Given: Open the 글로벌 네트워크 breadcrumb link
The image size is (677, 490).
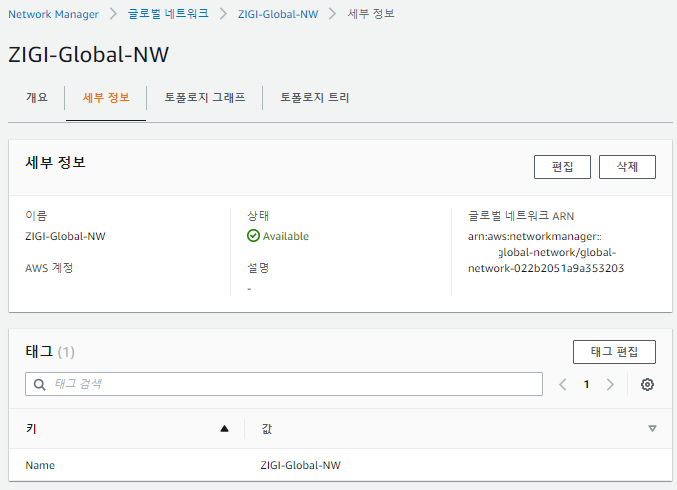Looking at the screenshot, I should click(x=168, y=14).
